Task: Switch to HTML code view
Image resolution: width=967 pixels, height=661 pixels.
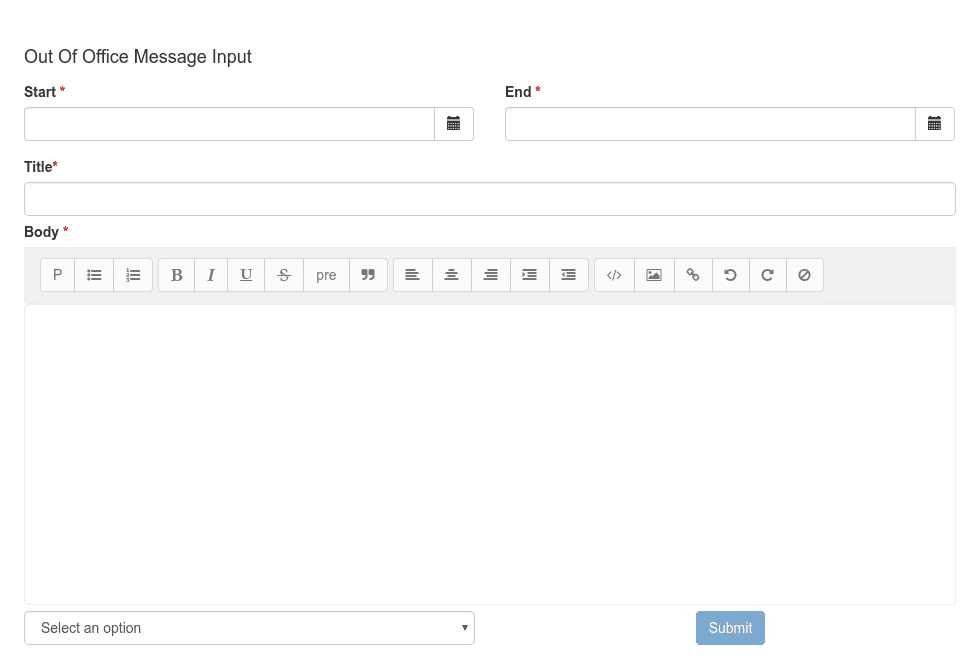Action: 613,275
